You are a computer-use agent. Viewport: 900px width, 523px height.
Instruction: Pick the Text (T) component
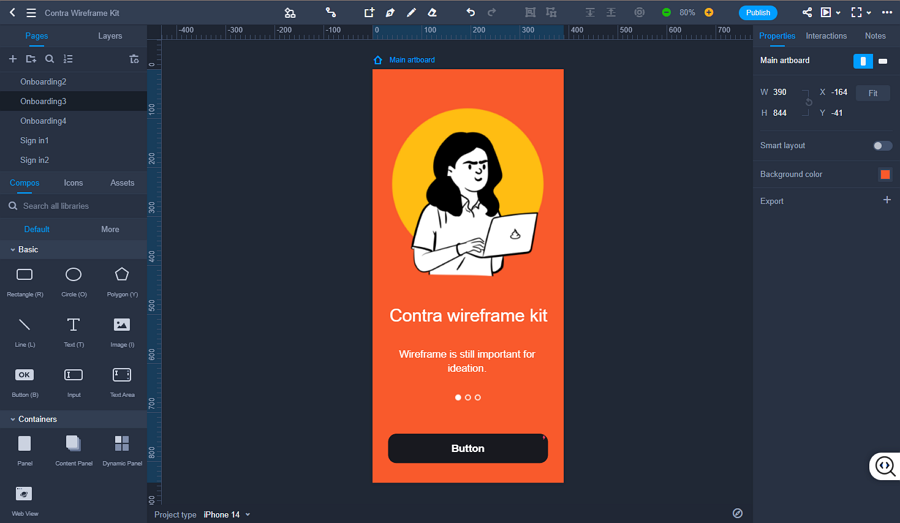tap(73, 332)
